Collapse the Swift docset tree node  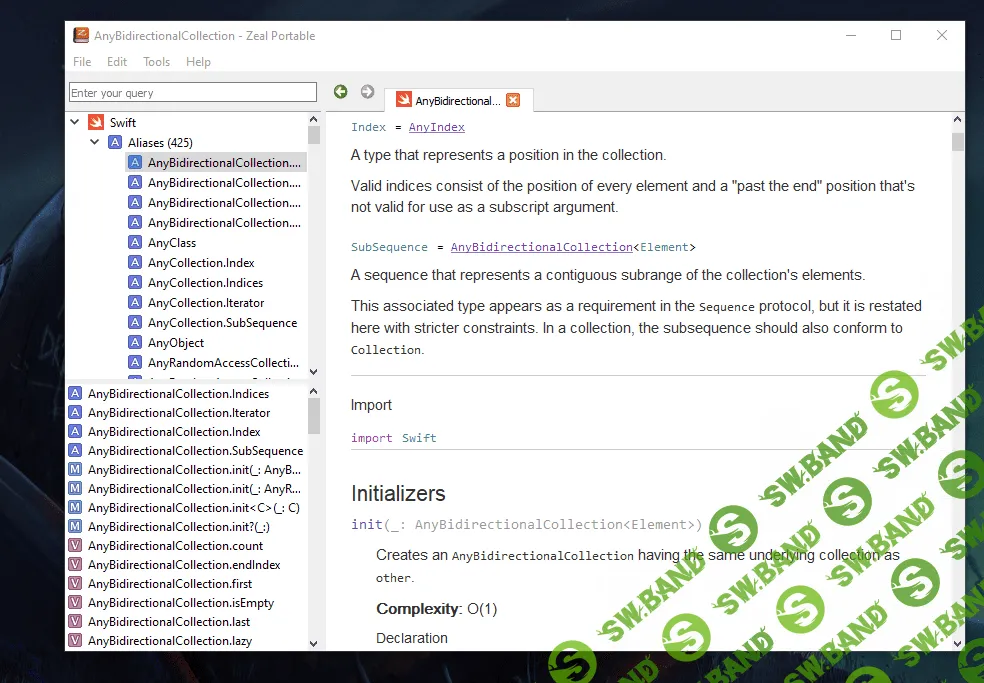(75, 123)
